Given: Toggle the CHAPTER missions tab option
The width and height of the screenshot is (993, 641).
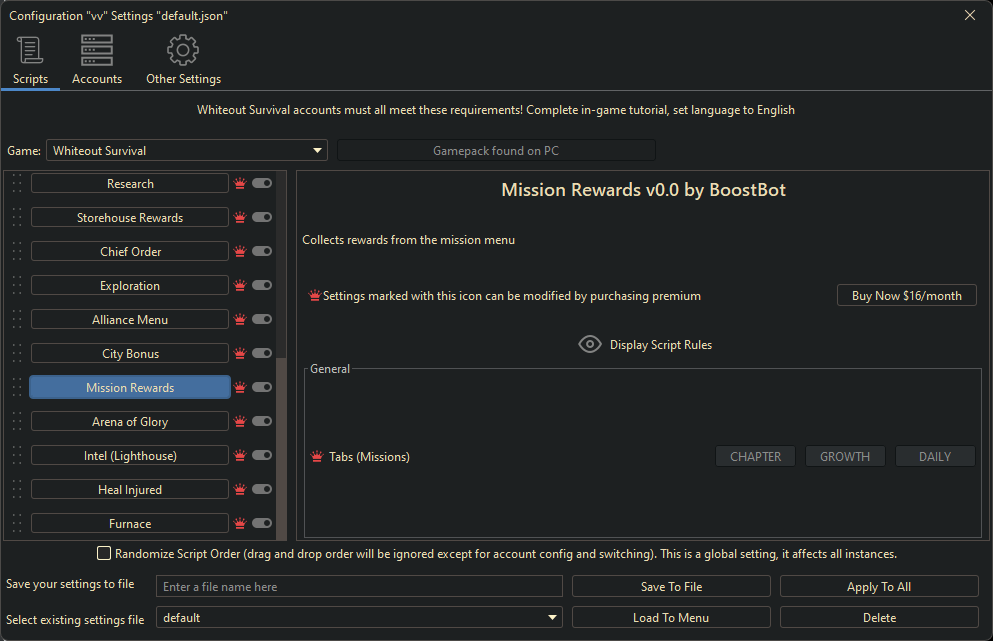Looking at the screenshot, I should (x=755, y=456).
